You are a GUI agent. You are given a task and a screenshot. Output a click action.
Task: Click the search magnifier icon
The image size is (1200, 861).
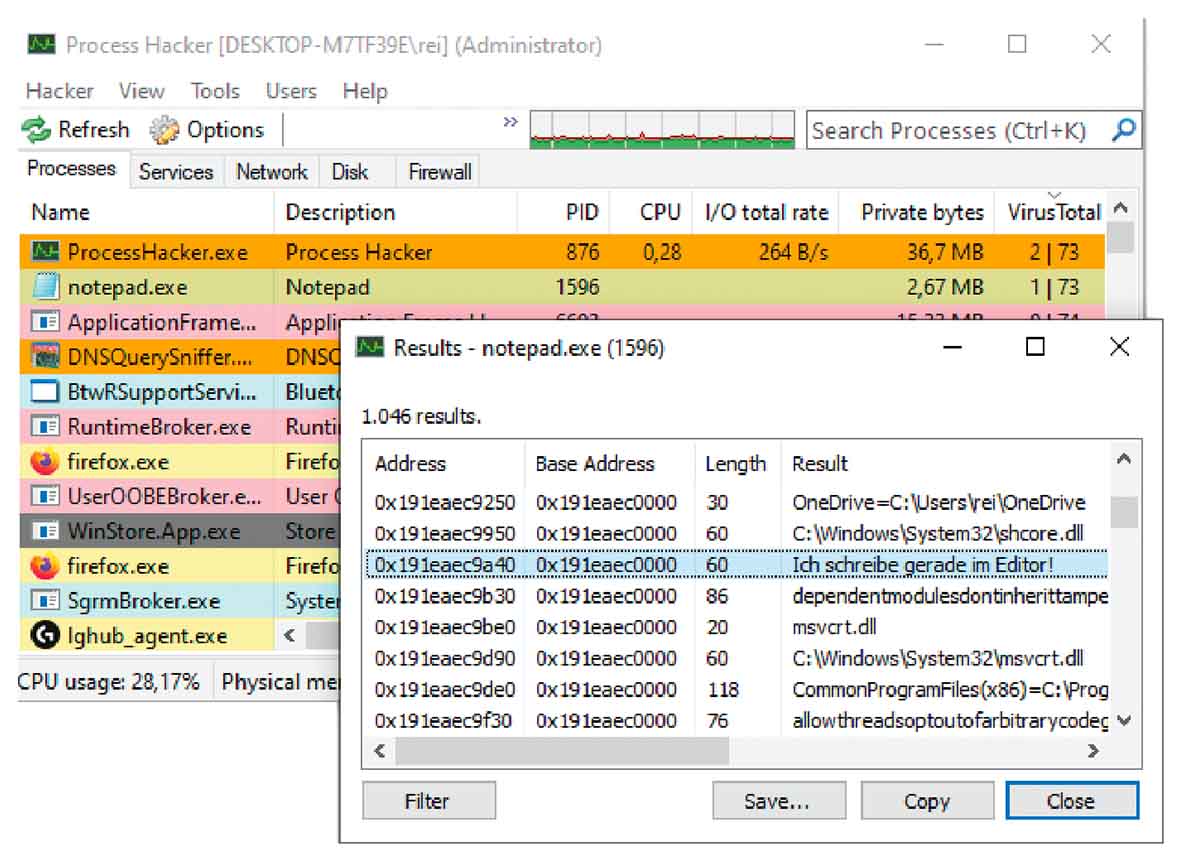tap(1124, 130)
